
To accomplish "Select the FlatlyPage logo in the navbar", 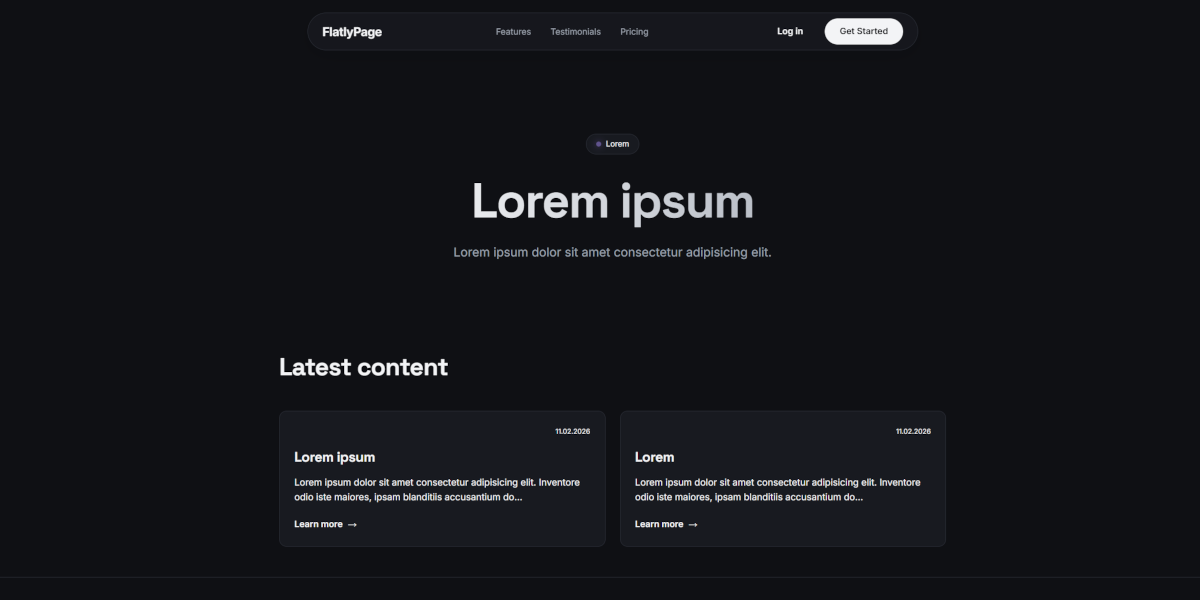I will [x=351, y=31].
